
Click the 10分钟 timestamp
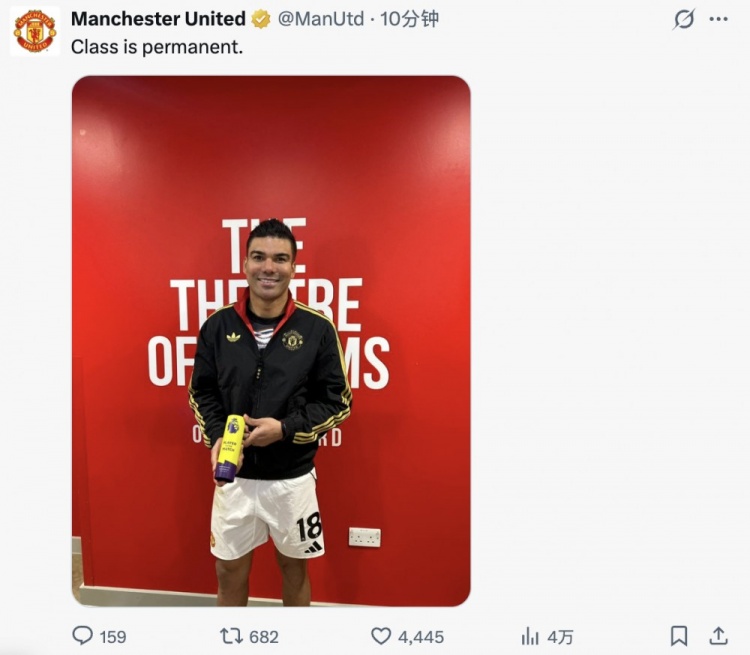pyautogui.click(x=409, y=19)
